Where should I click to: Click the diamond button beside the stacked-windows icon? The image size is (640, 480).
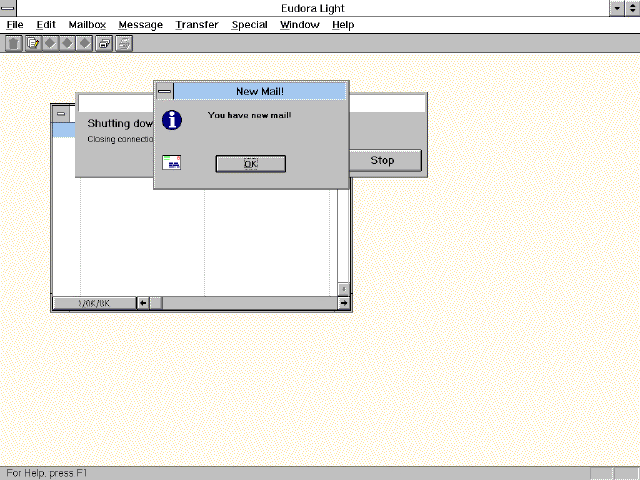click(x=84, y=43)
